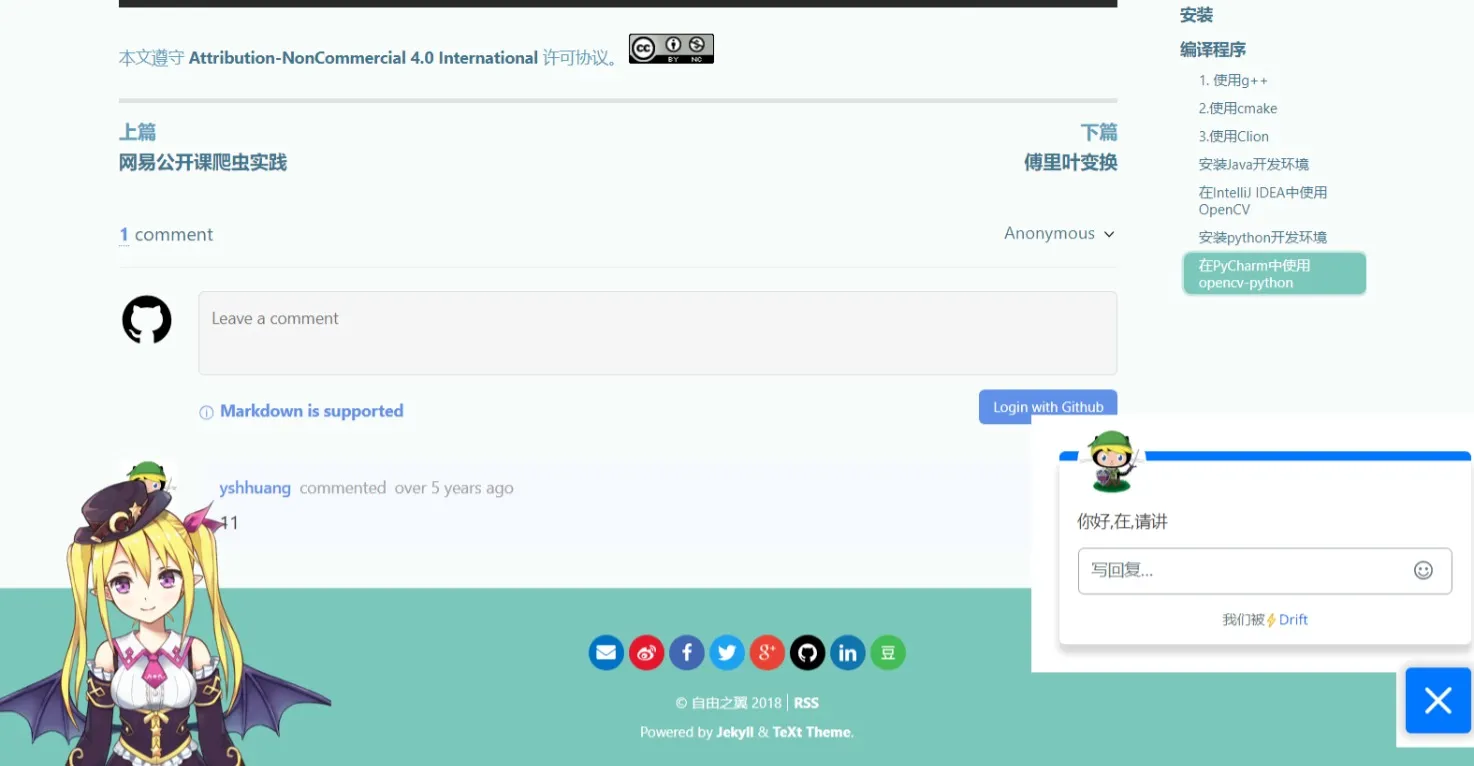Image resolution: width=1474 pixels, height=766 pixels.
Task: Open the Jekyll link in footer
Action: 735,732
